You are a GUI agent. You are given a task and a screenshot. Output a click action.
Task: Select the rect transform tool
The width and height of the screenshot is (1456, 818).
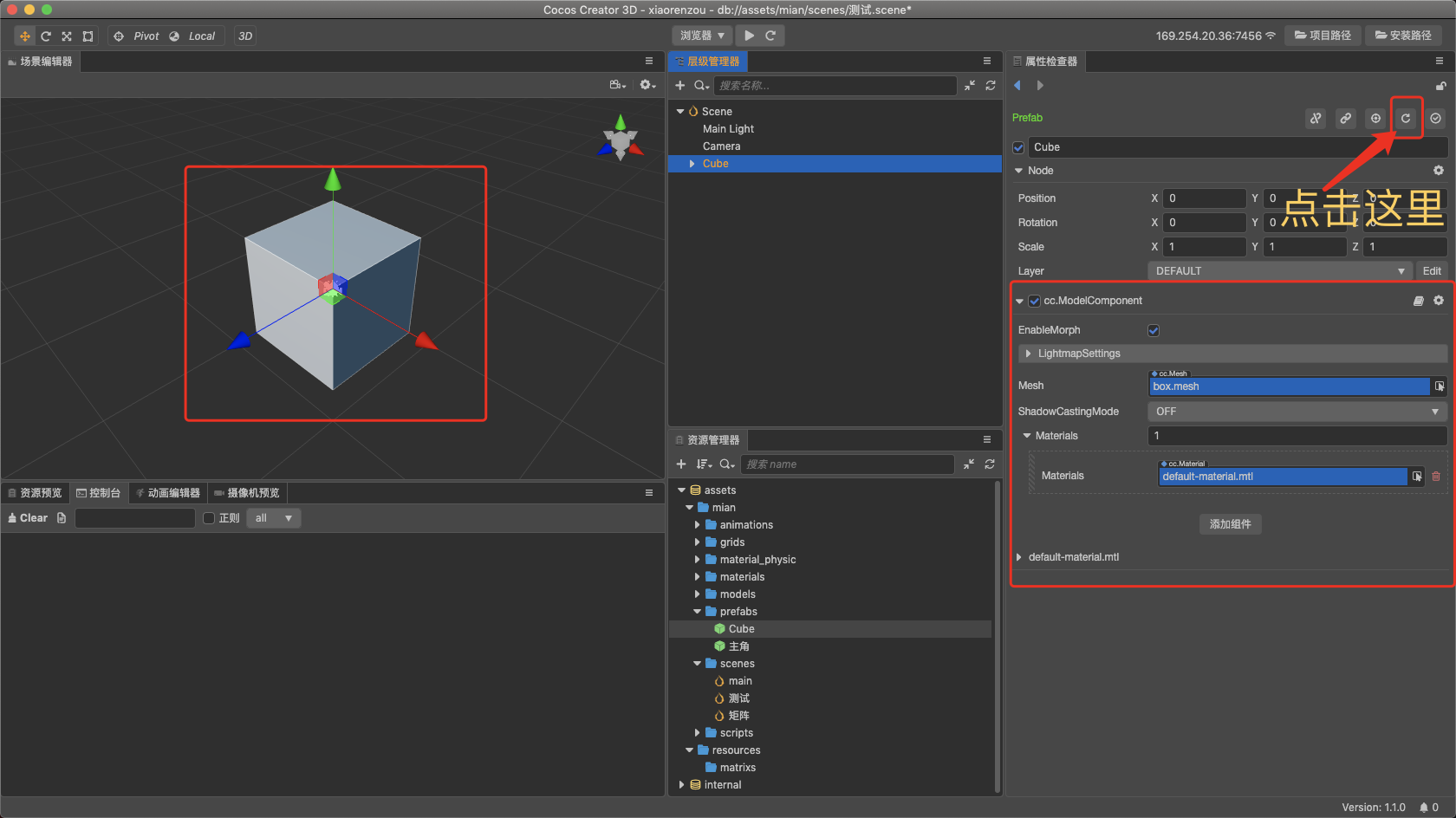click(88, 36)
